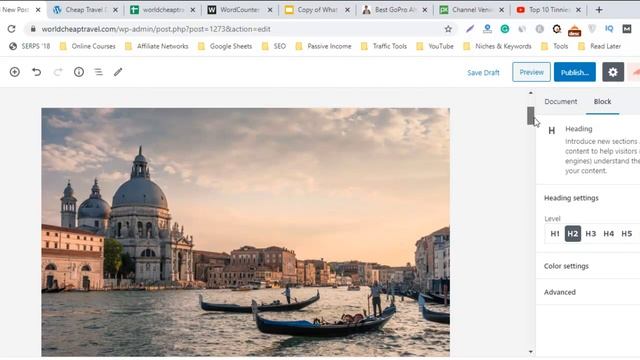Select the H2 heading level
Viewport: 640px width, 360px height.
[x=573, y=234]
